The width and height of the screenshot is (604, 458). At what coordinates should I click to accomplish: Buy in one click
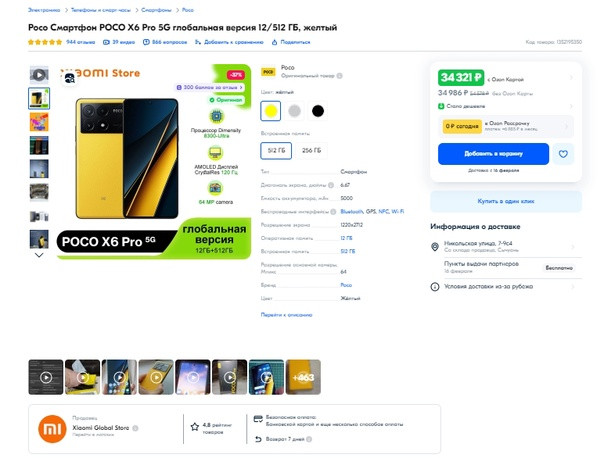pyautogui.click(x=506, y=201)
